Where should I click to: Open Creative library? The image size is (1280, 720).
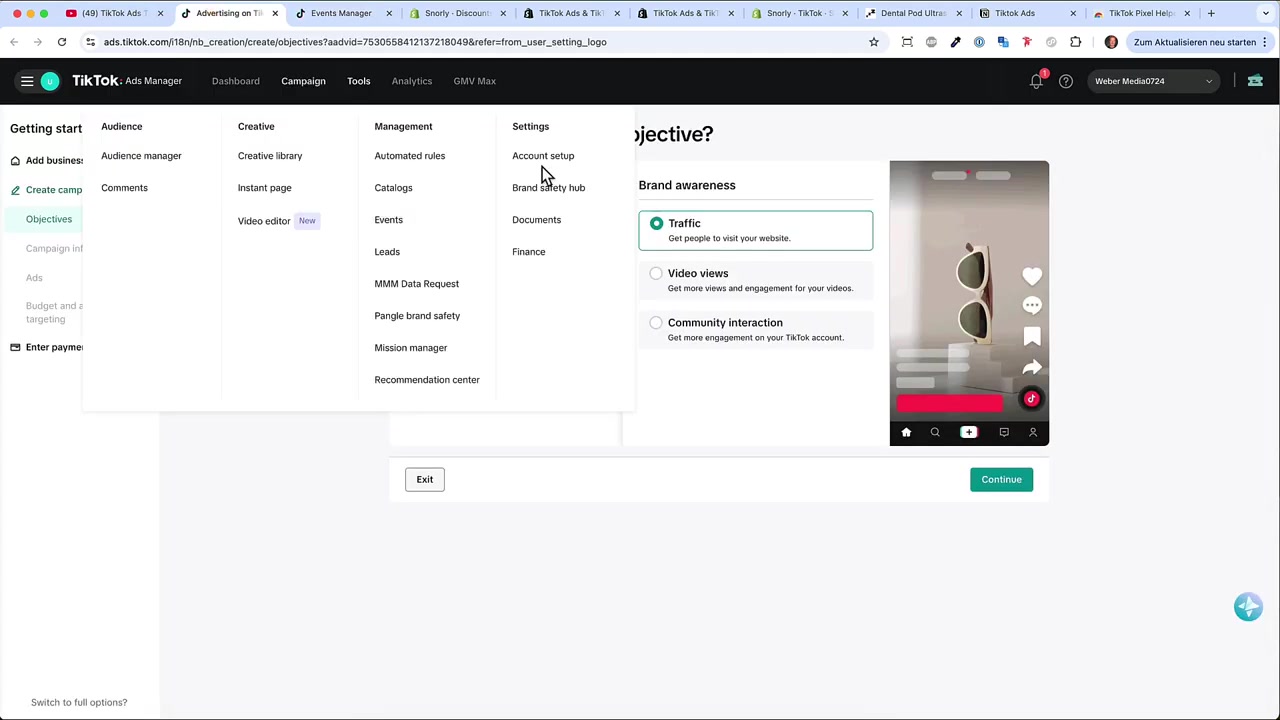point(270,156)
